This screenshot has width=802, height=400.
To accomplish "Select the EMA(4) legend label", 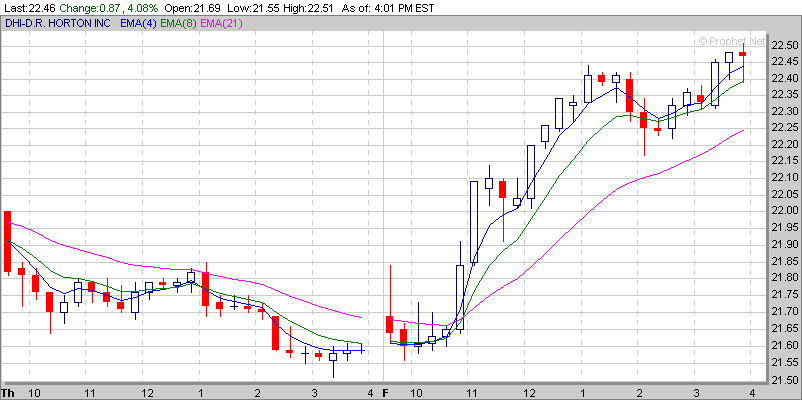I will (x=138, y=23).
